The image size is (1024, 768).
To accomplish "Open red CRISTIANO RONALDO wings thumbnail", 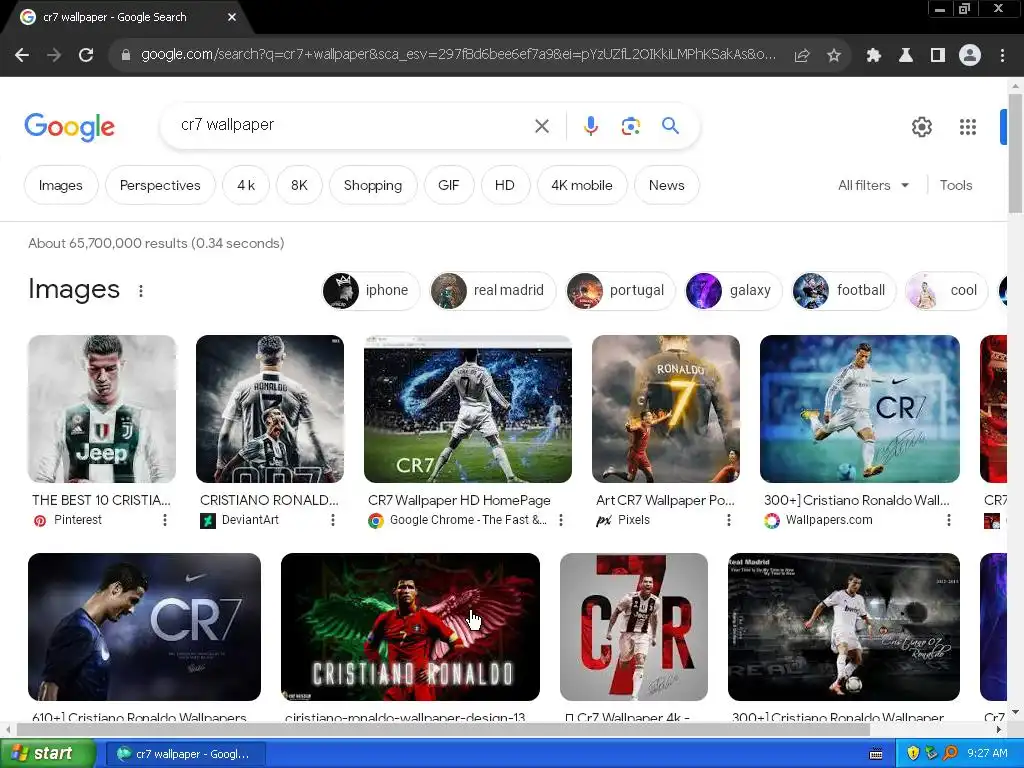I will pyautogui.click(x=410, y=627).
